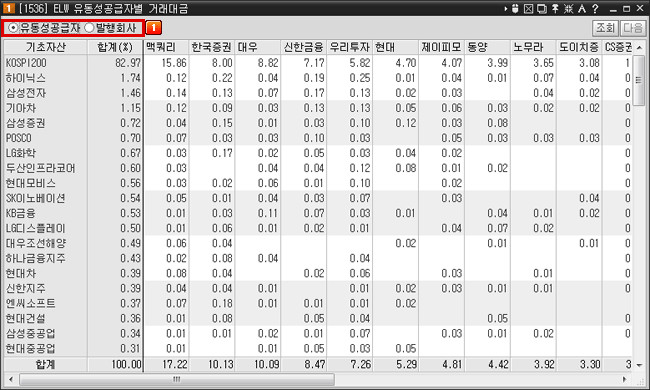Select the 유동성공급자 radio button
The image size is (650, 390).
pyautogui.click(x=13, y=28)
